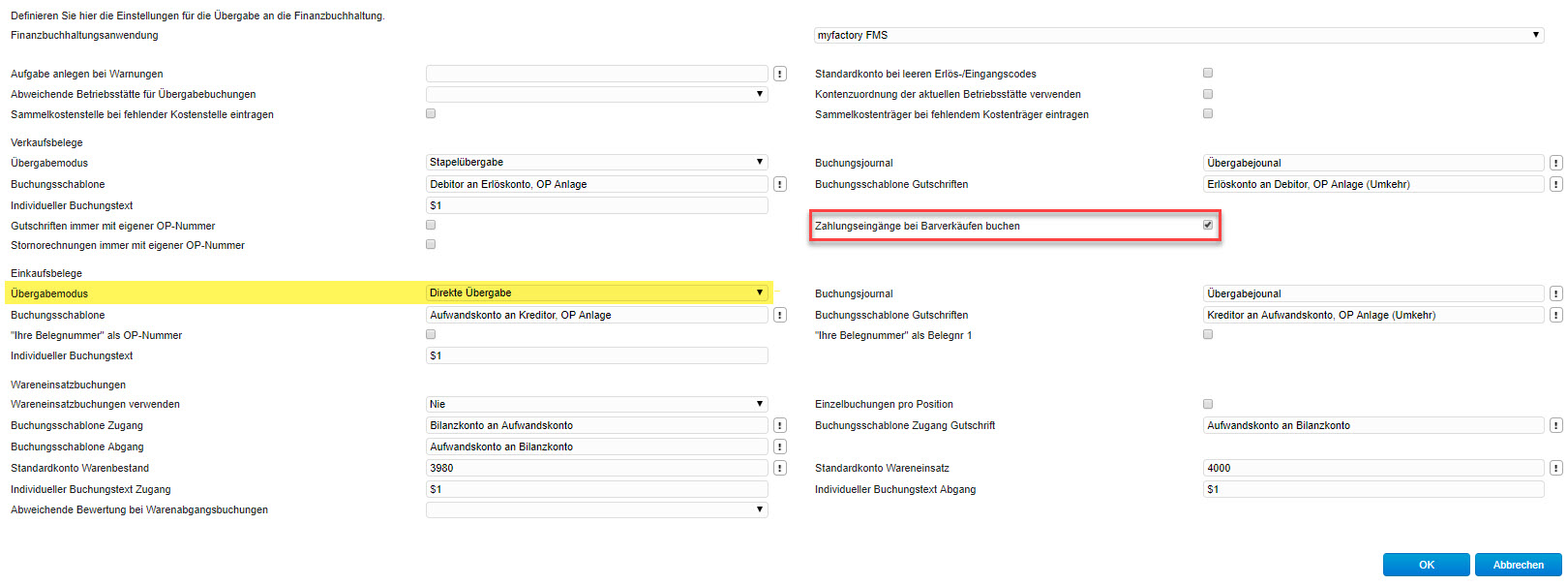The width and height of the screenshot is (1568, 585).
Task: Expand Abweichende Bewertung bei Warenabgangsbuchungen dropdown
Action: click(597, 509)
